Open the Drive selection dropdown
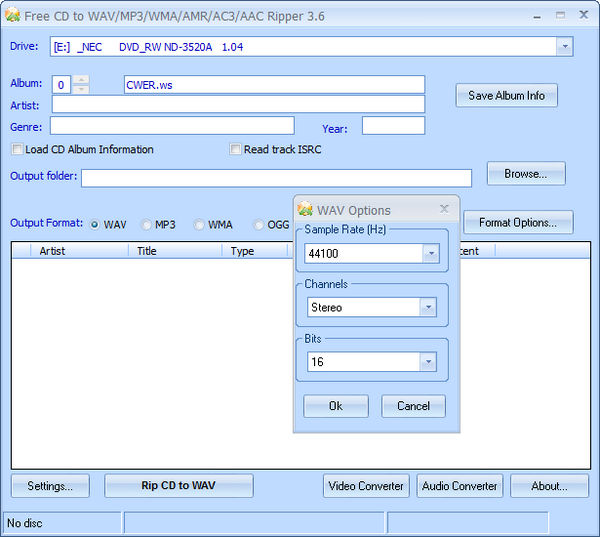 [564, 47]
